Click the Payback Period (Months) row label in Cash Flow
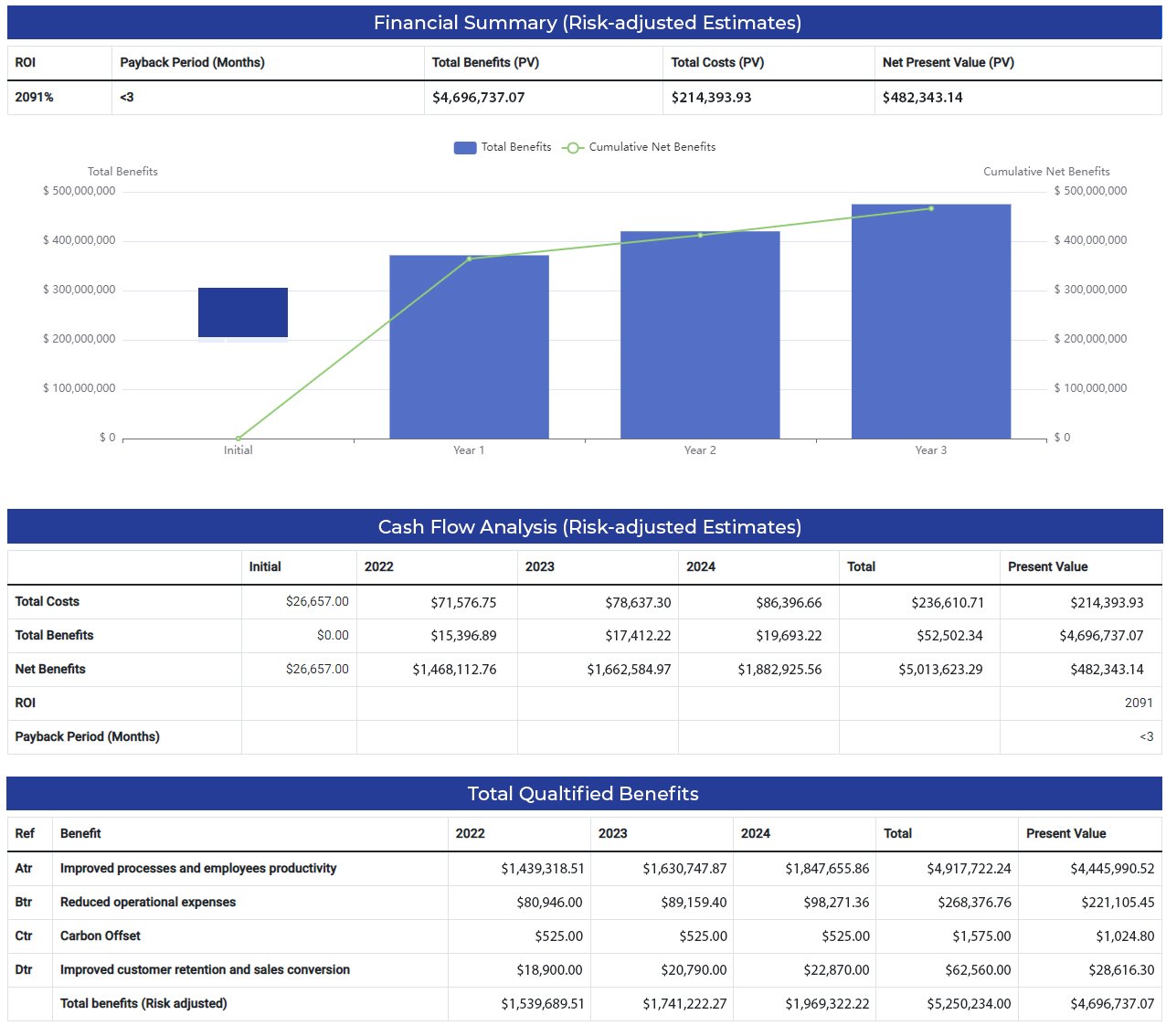Image resolution: width=1166 pixels, height=1036 pixels. [x=87, y=737]
